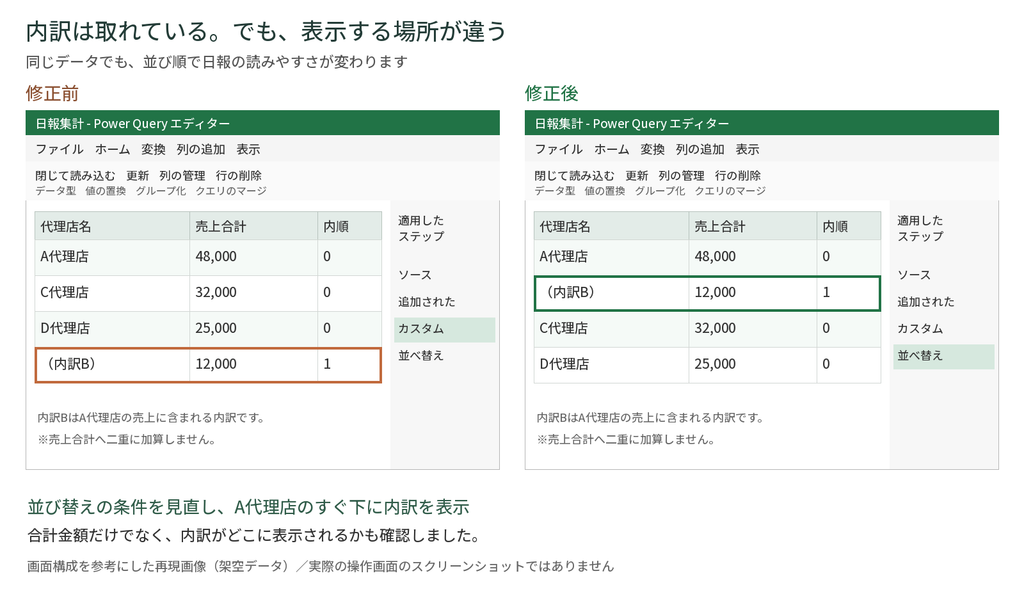Click 内順 value 1 in 修正前 table
This screenshot has width=1024, height=589.
(x=349, y=364)
